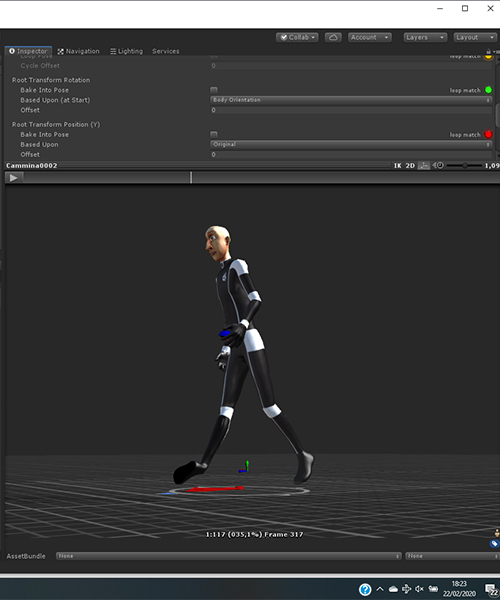Open the Layout selector button
Screen dimensions: 500x600
tap(475, 37)
